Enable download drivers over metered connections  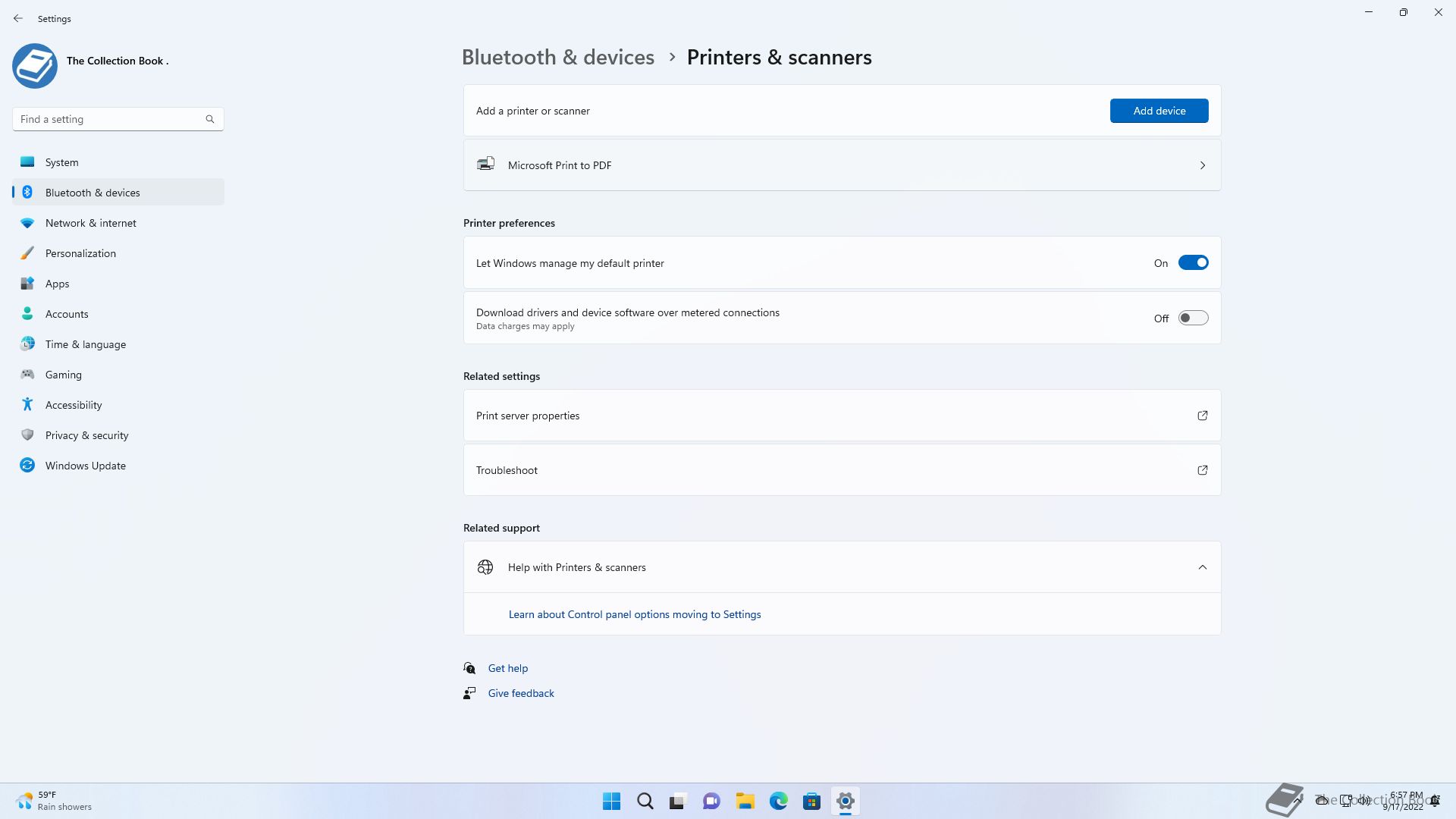pos(1193,318)
